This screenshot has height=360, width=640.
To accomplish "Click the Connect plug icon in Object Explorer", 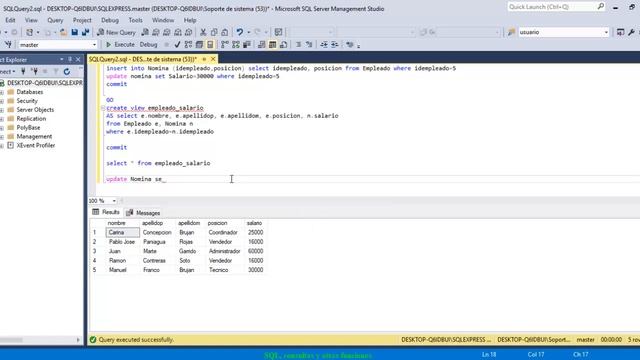I will tap(23, 71).
